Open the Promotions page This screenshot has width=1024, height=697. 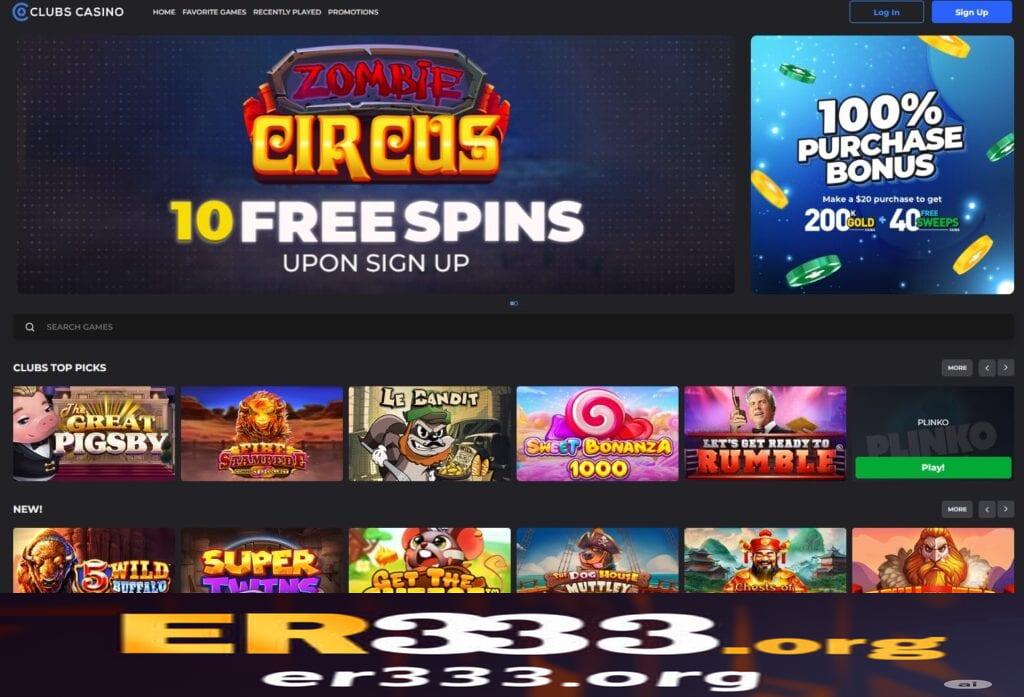353,12
